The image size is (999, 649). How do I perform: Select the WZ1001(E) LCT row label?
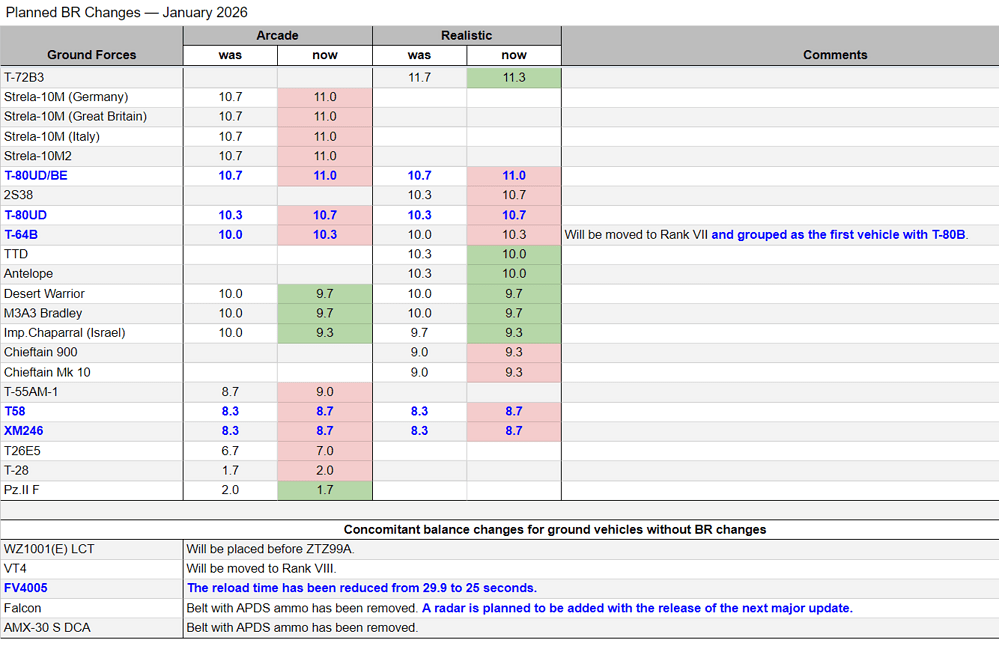tap(49, 549)
